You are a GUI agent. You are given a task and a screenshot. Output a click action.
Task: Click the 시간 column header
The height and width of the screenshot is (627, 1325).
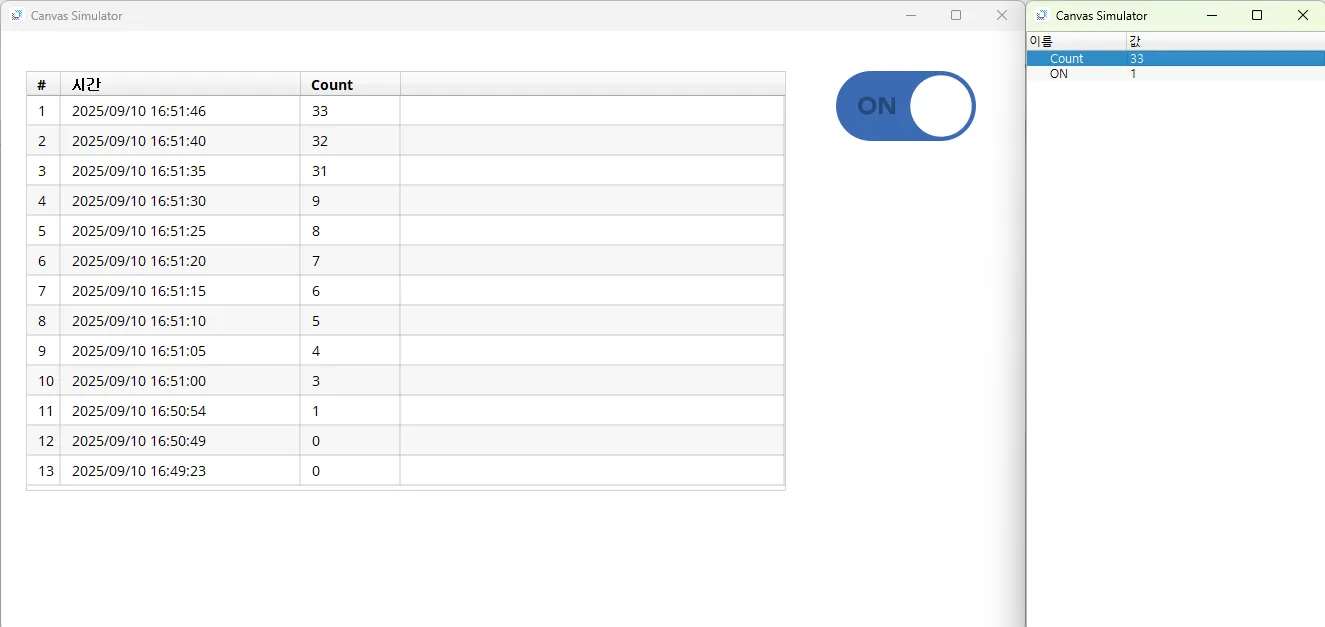[180, 85]
